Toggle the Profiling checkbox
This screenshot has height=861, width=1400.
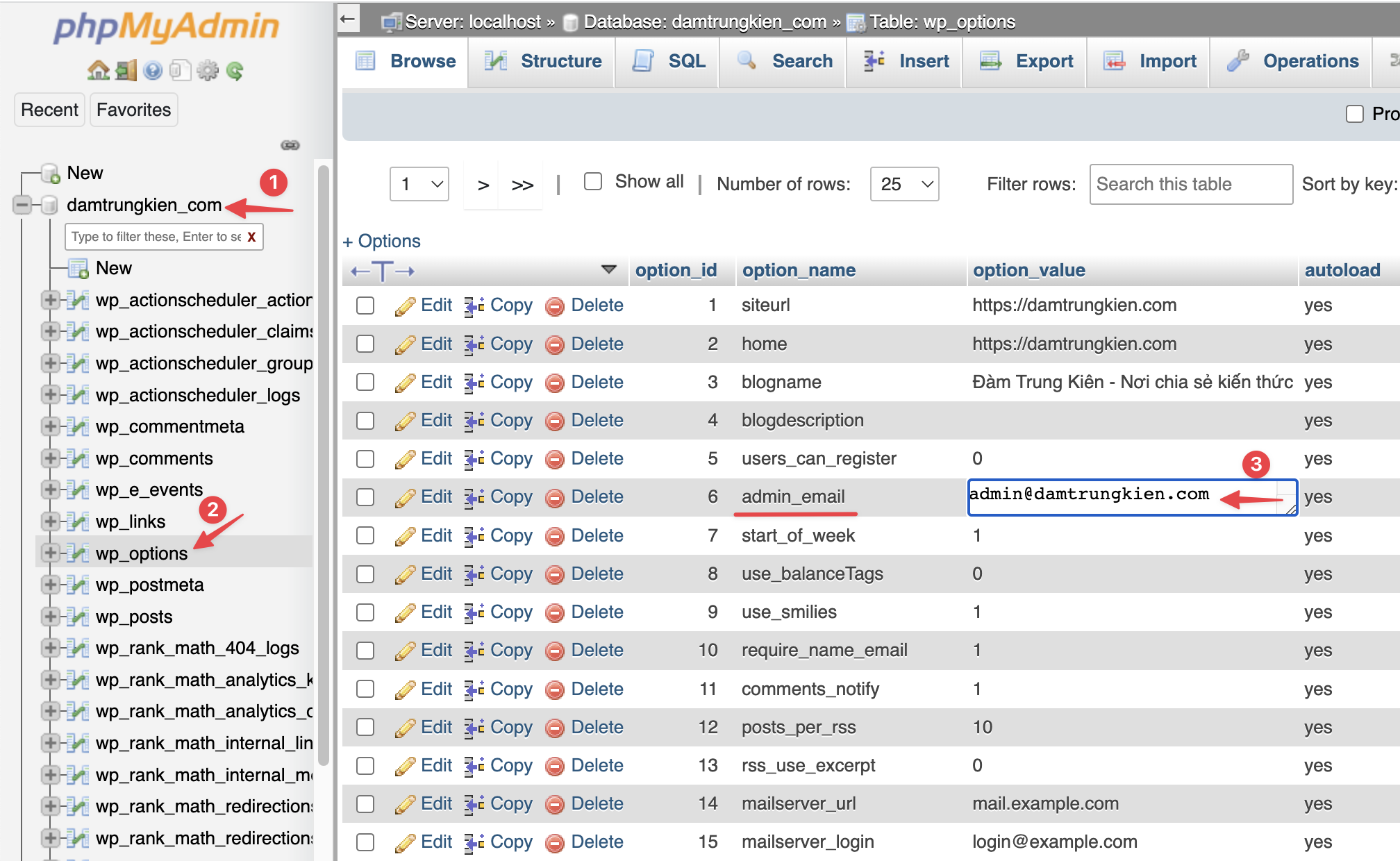[x=1355, y=114]
